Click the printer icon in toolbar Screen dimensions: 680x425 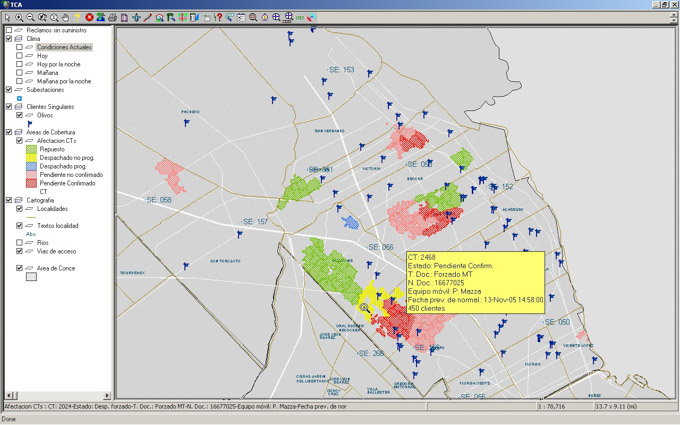click(x=112, y=18)
